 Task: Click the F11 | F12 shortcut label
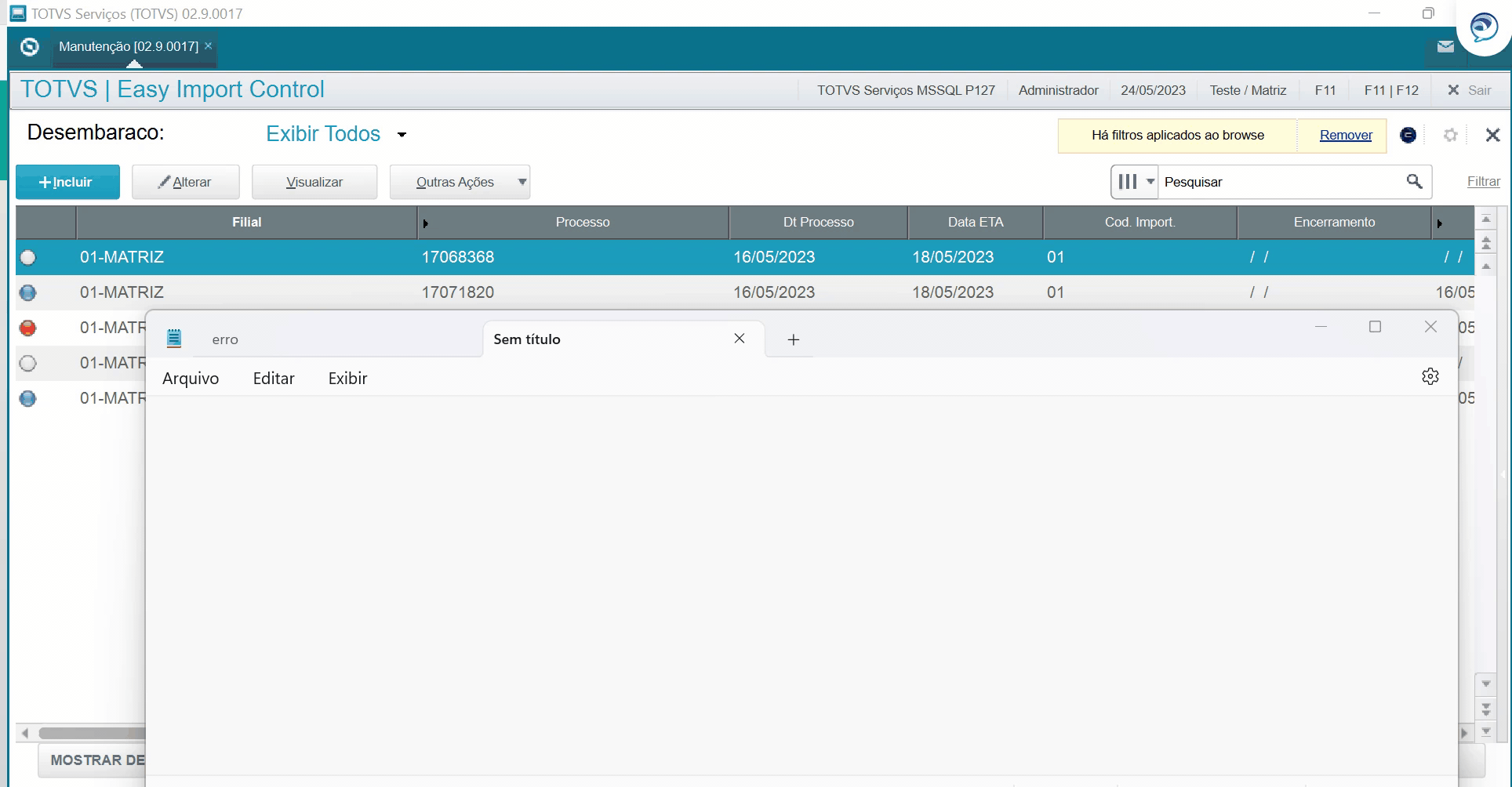coord(1391,90)
